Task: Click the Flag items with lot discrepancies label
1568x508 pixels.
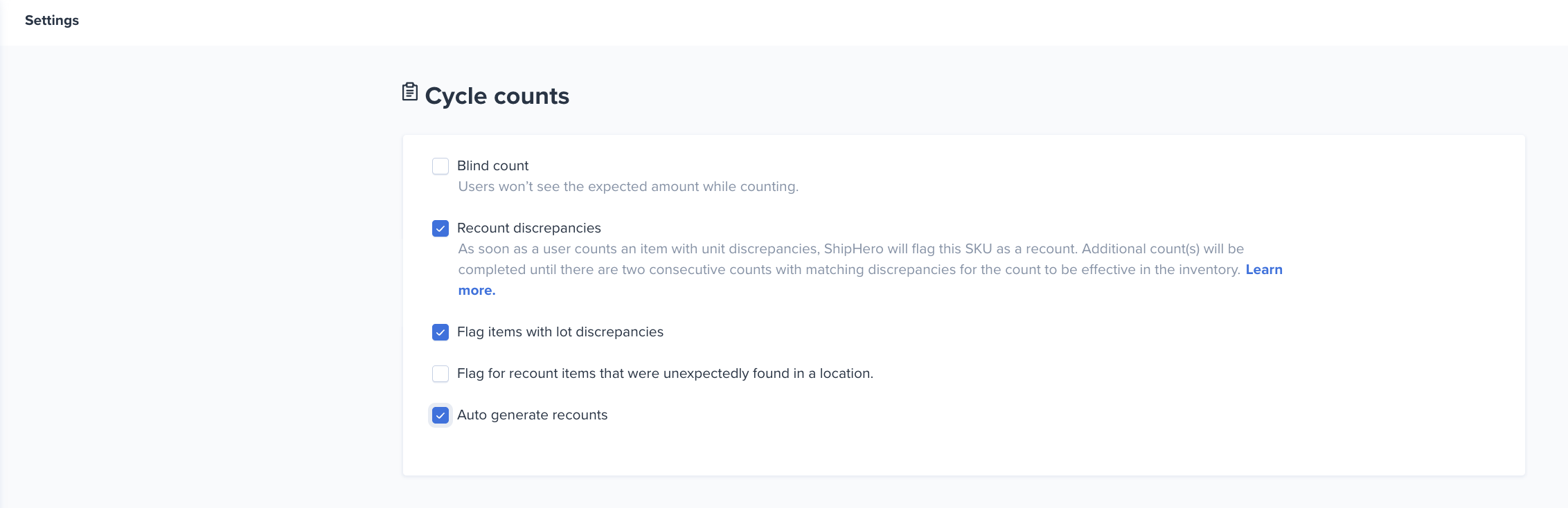Action: 560,332
